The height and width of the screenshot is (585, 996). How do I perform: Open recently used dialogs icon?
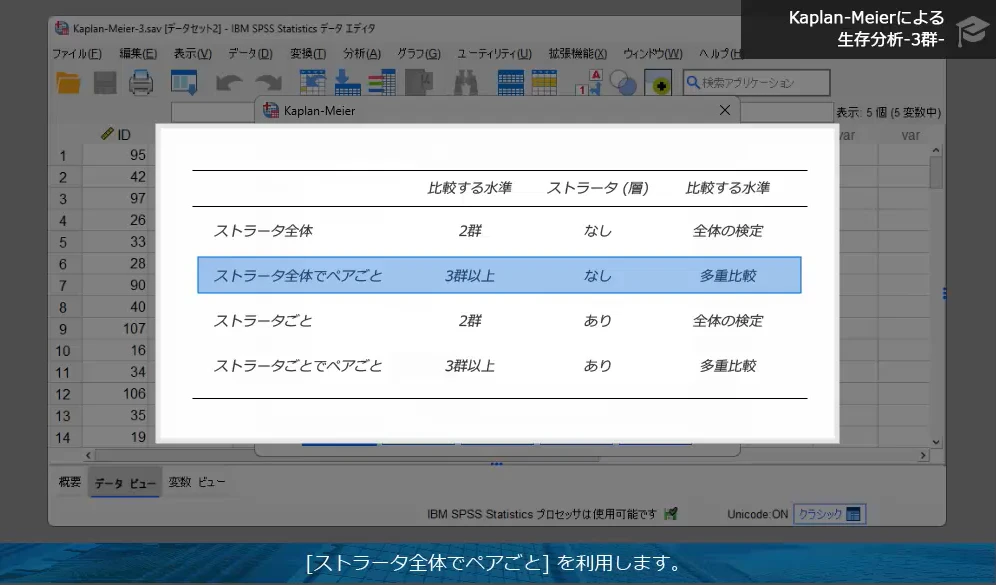click(184, 83)
